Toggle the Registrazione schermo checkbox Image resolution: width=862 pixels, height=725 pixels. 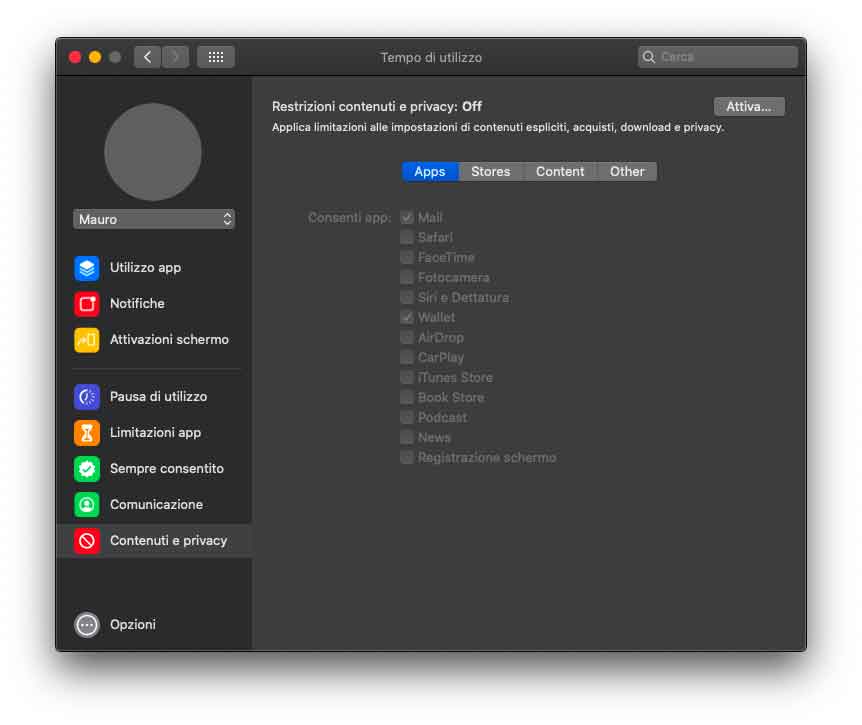[407, 458]
